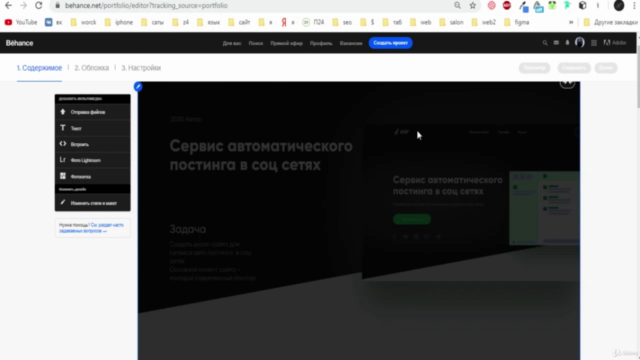Reload the browser page
Viewport: 640px width, 360px height.
(38, 6)
